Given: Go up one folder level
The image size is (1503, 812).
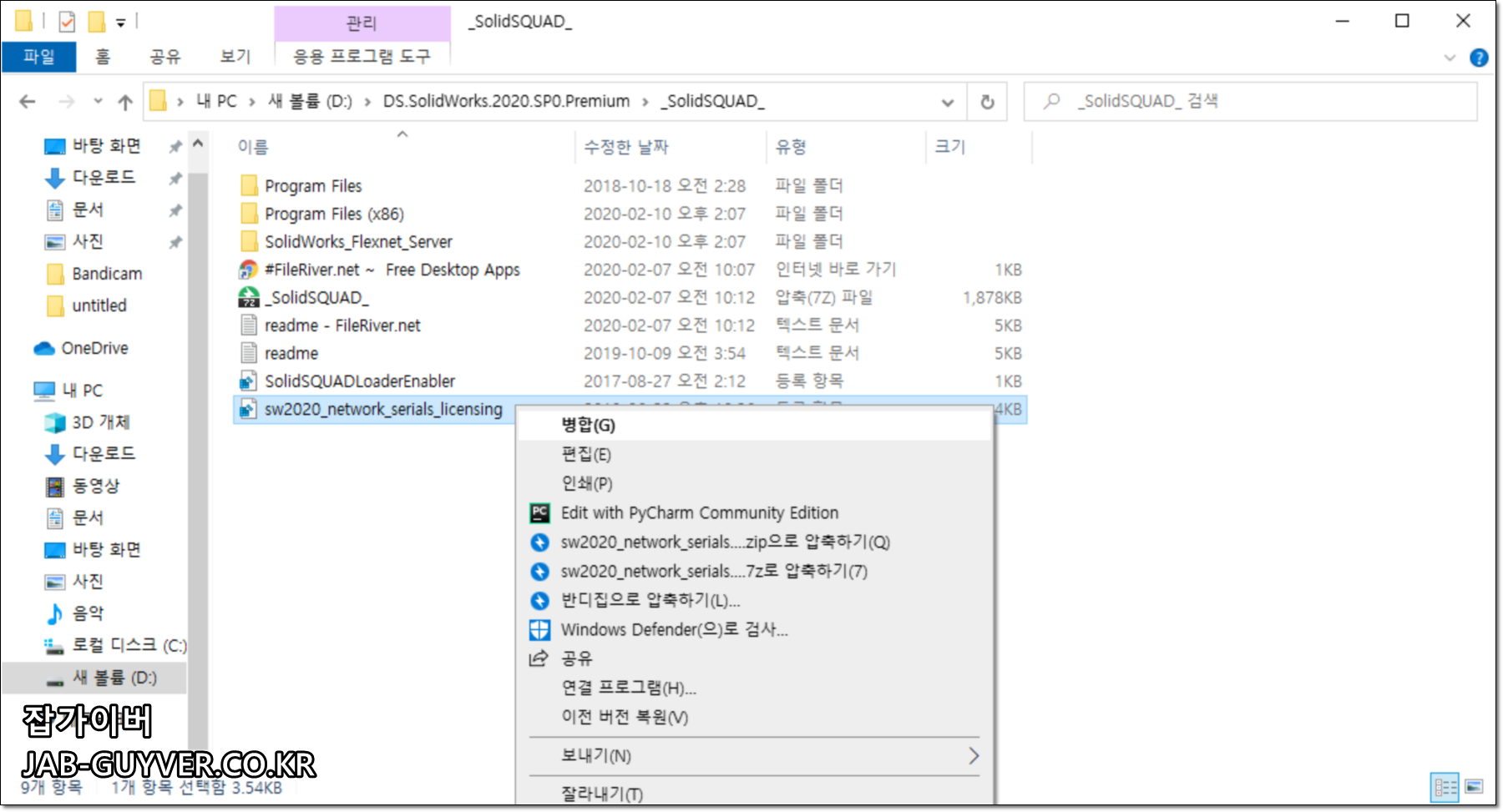Looking at the screenshot, I should pos(125,102).
